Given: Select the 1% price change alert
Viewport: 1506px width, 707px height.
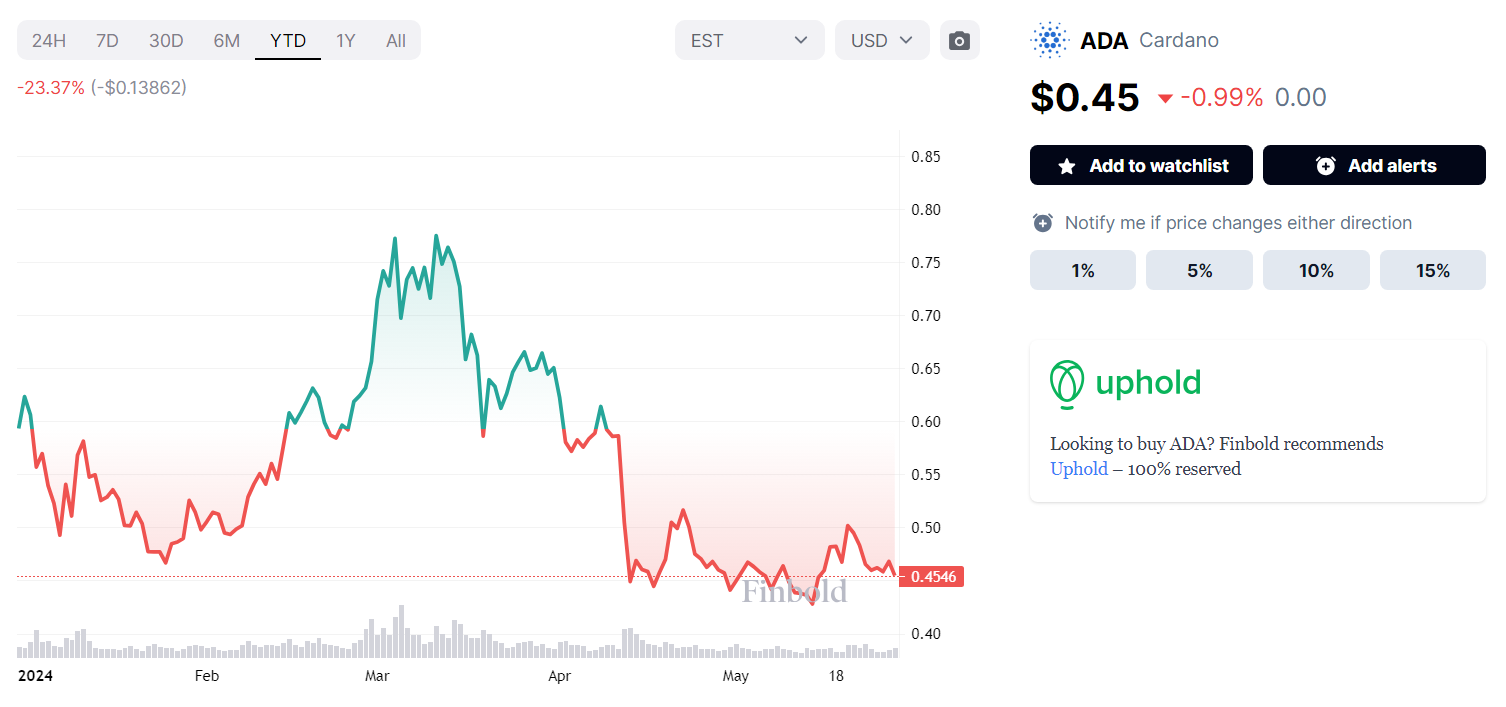Looking at the screenshot, I should [1082, 271].
